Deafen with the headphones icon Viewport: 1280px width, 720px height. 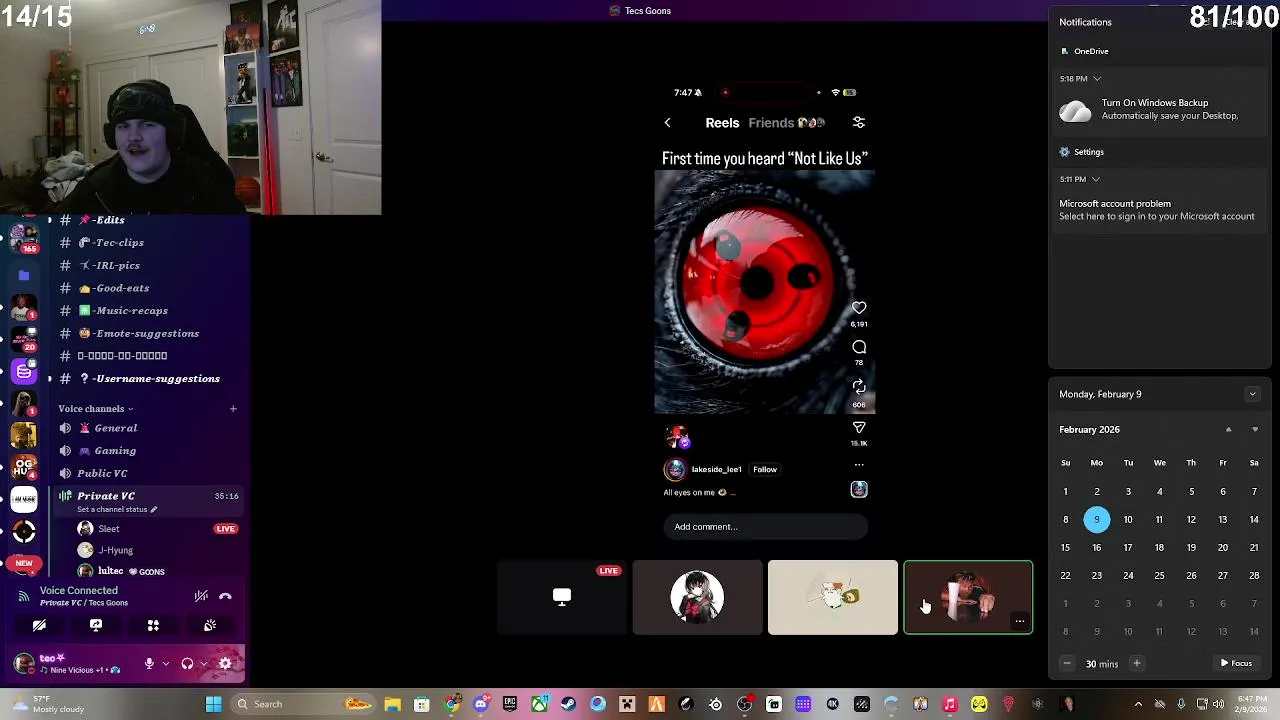[x=187, y=663]
